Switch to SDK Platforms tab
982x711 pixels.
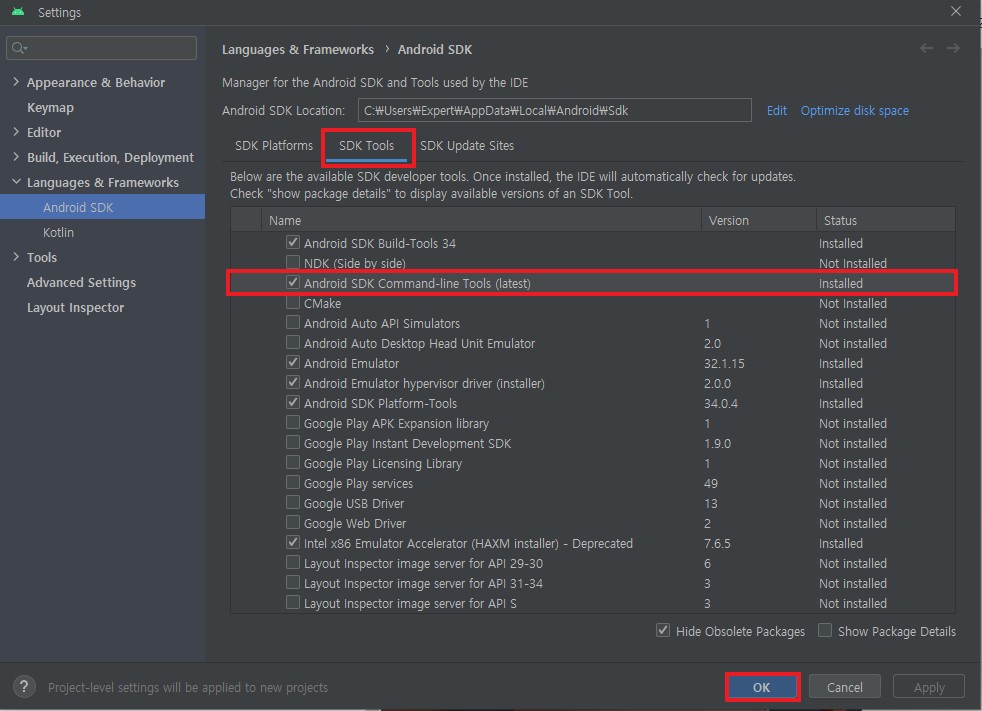pos(274,145)
